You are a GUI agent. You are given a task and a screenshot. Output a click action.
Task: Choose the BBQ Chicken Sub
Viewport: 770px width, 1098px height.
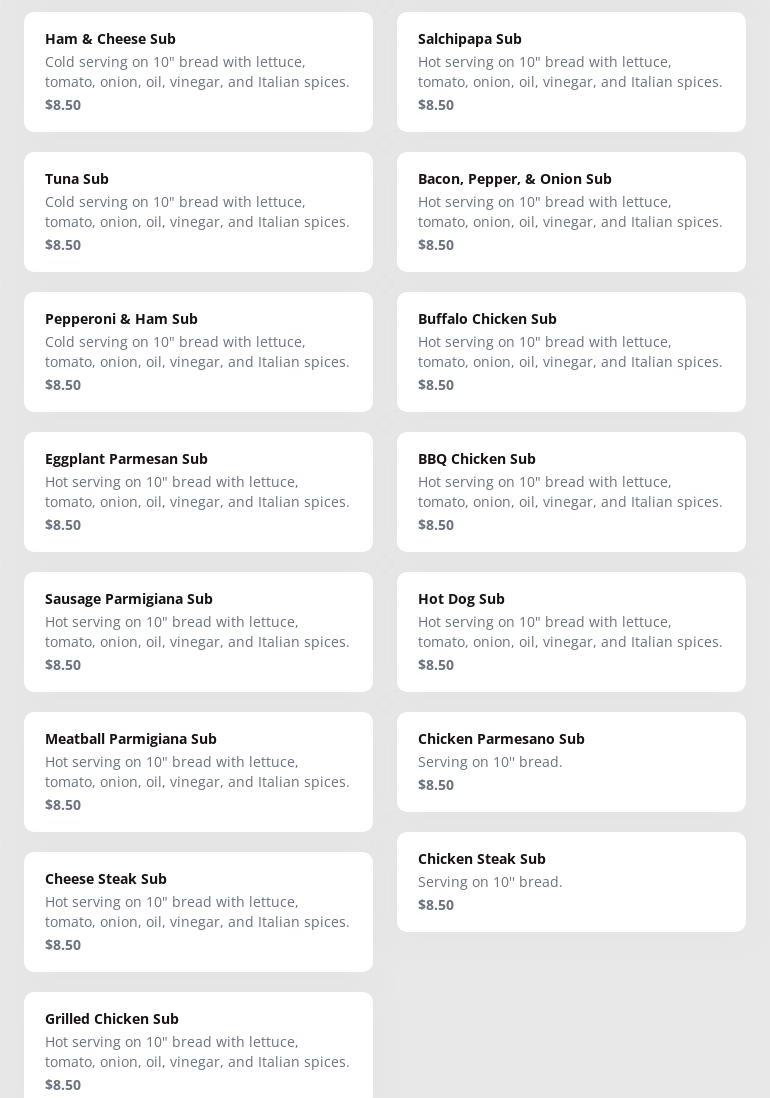(x=571, y=492)
